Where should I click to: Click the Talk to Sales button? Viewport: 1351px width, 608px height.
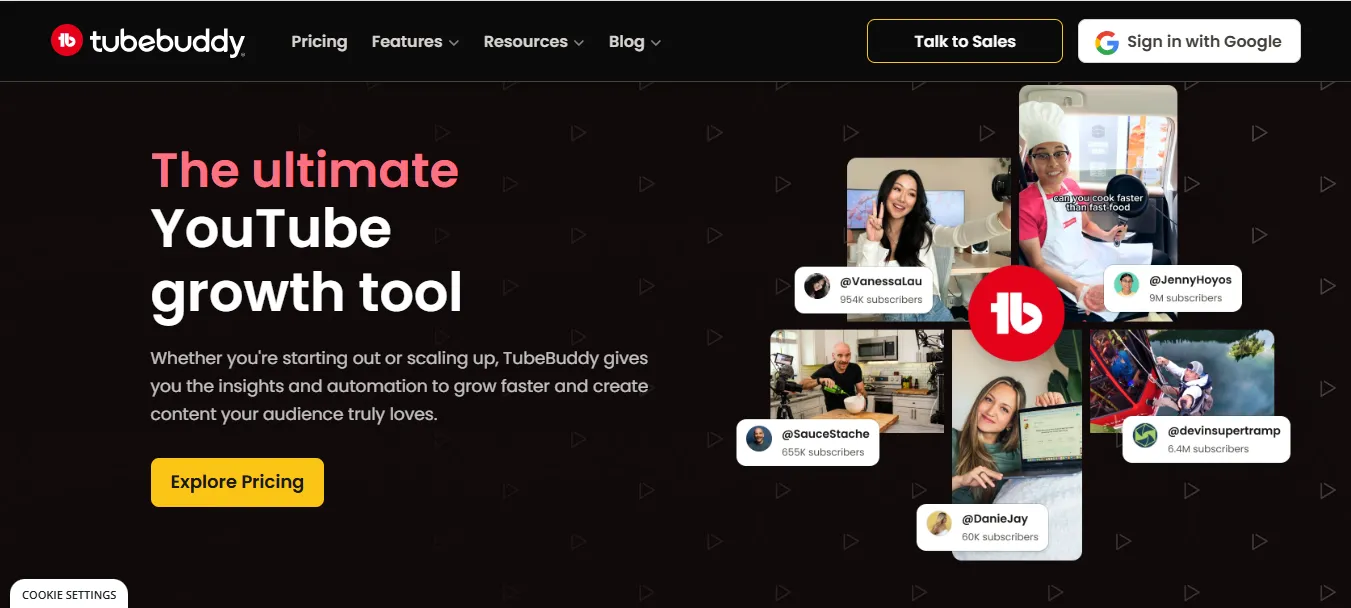click(965, 41)
